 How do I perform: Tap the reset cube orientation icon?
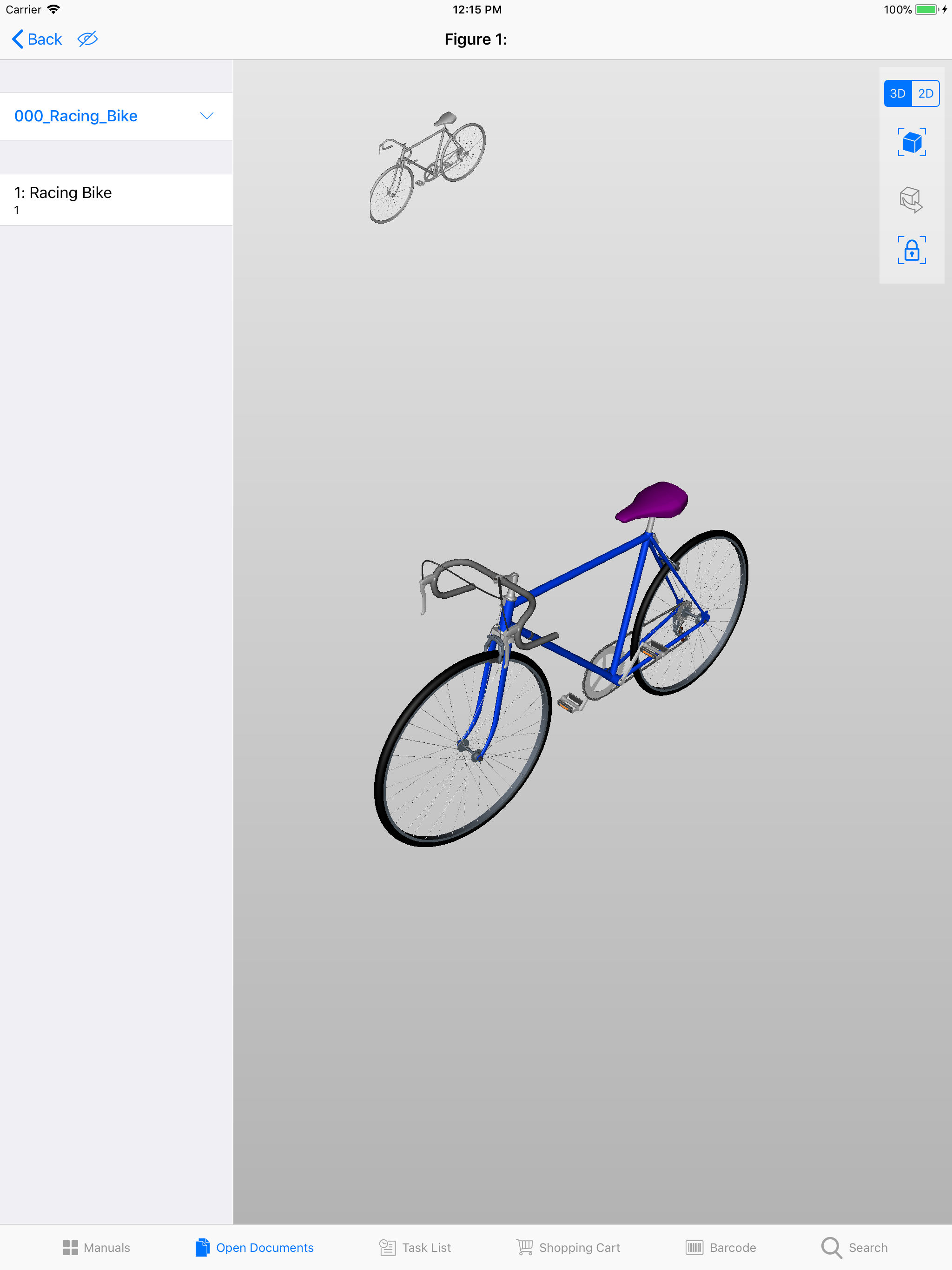click(911, 199)
